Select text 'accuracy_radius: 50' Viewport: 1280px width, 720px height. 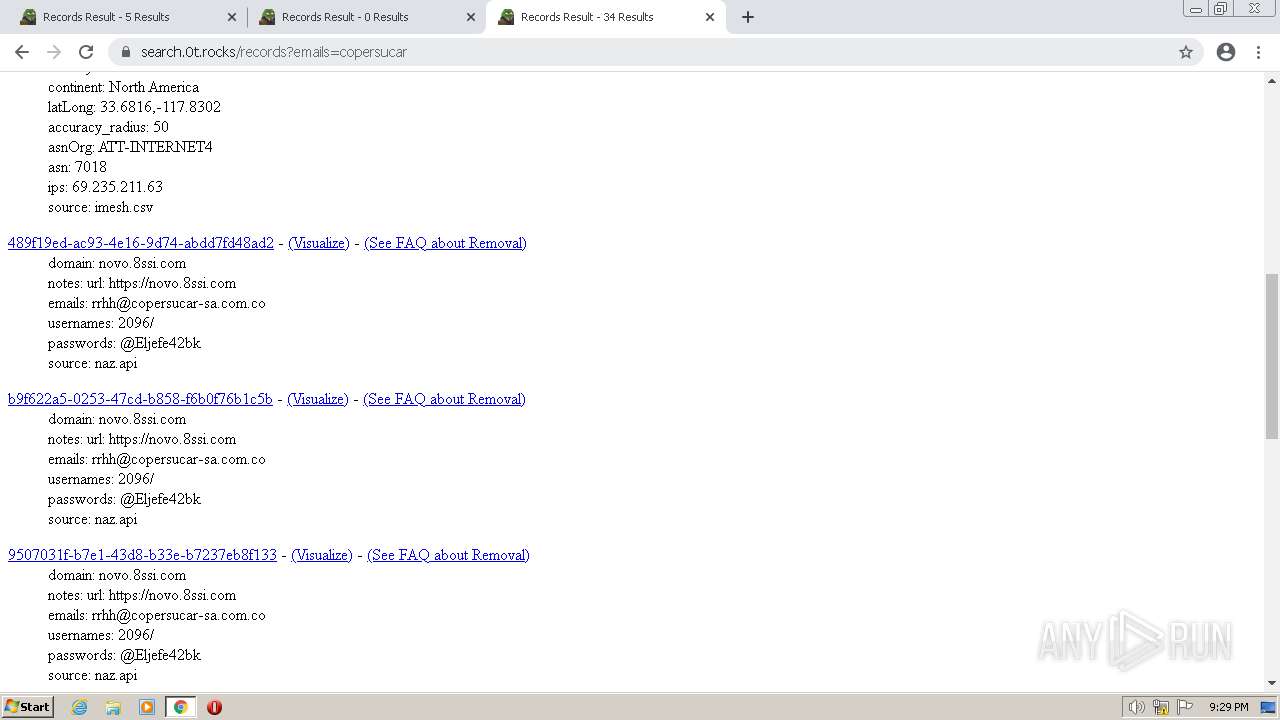[108, 127]
